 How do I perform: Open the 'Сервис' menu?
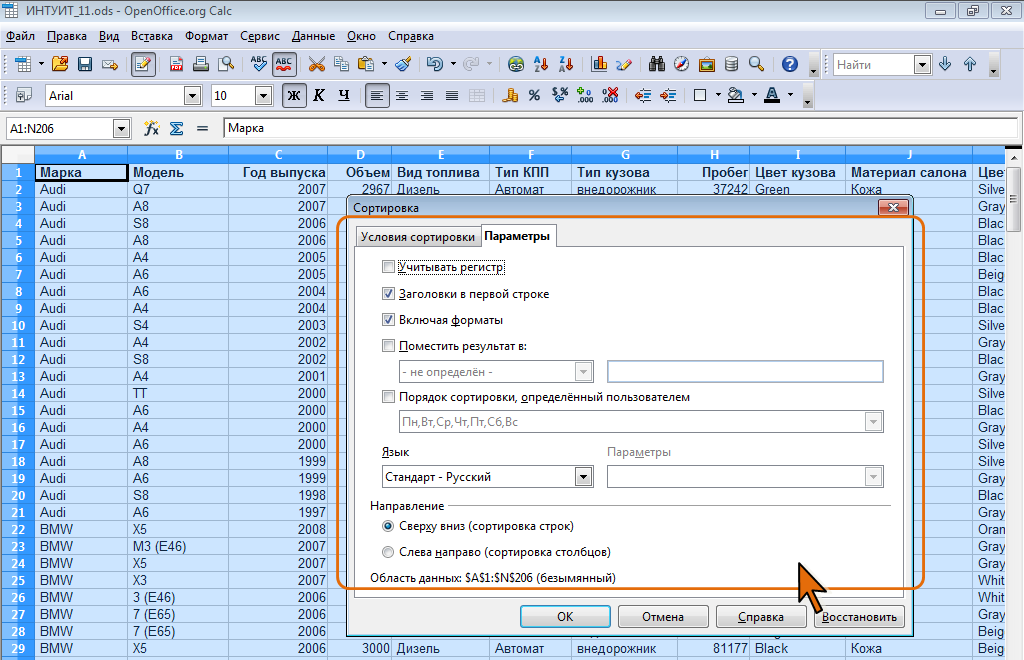[260, 36]
